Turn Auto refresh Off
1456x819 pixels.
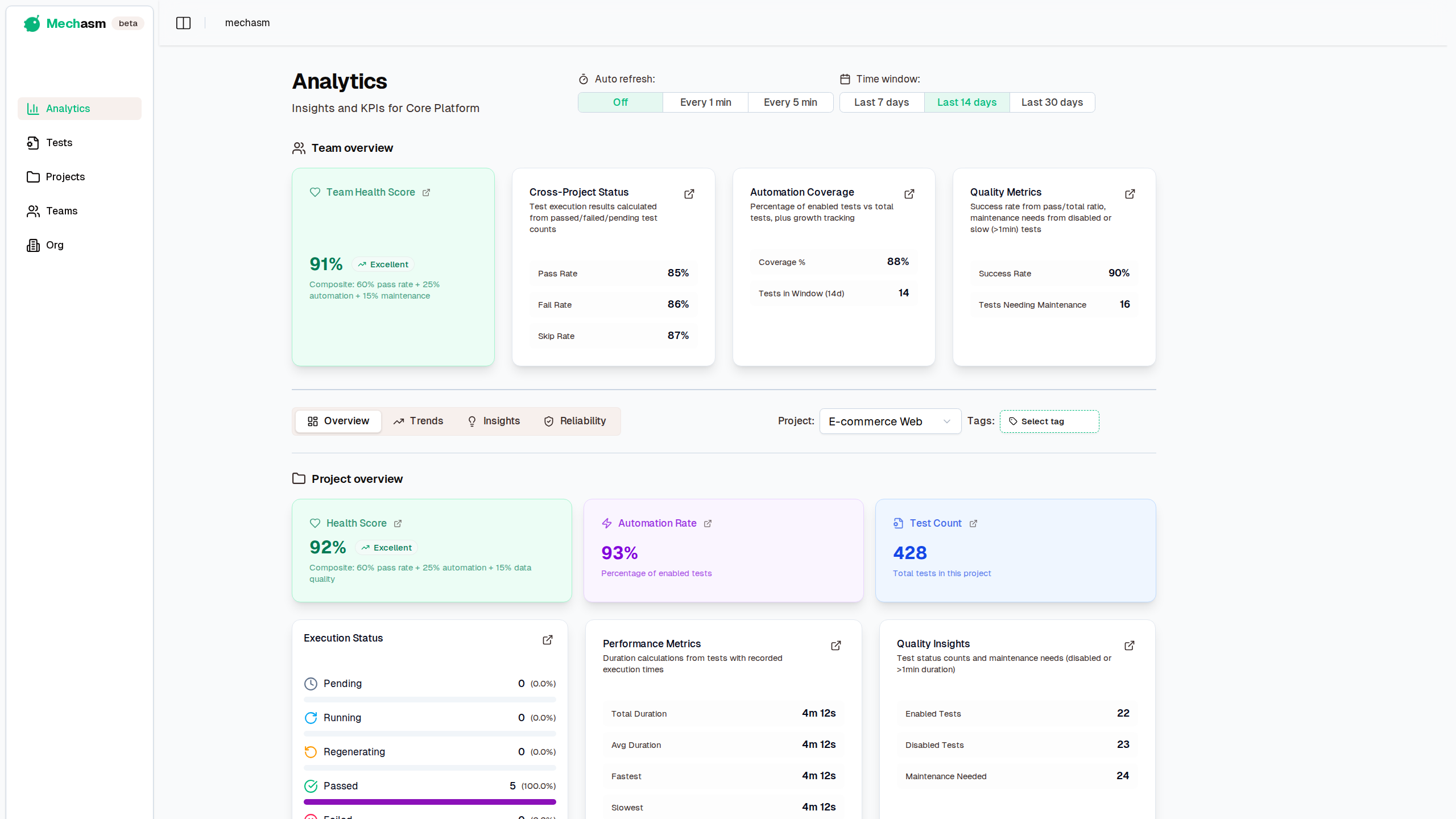tap(619, 102)
